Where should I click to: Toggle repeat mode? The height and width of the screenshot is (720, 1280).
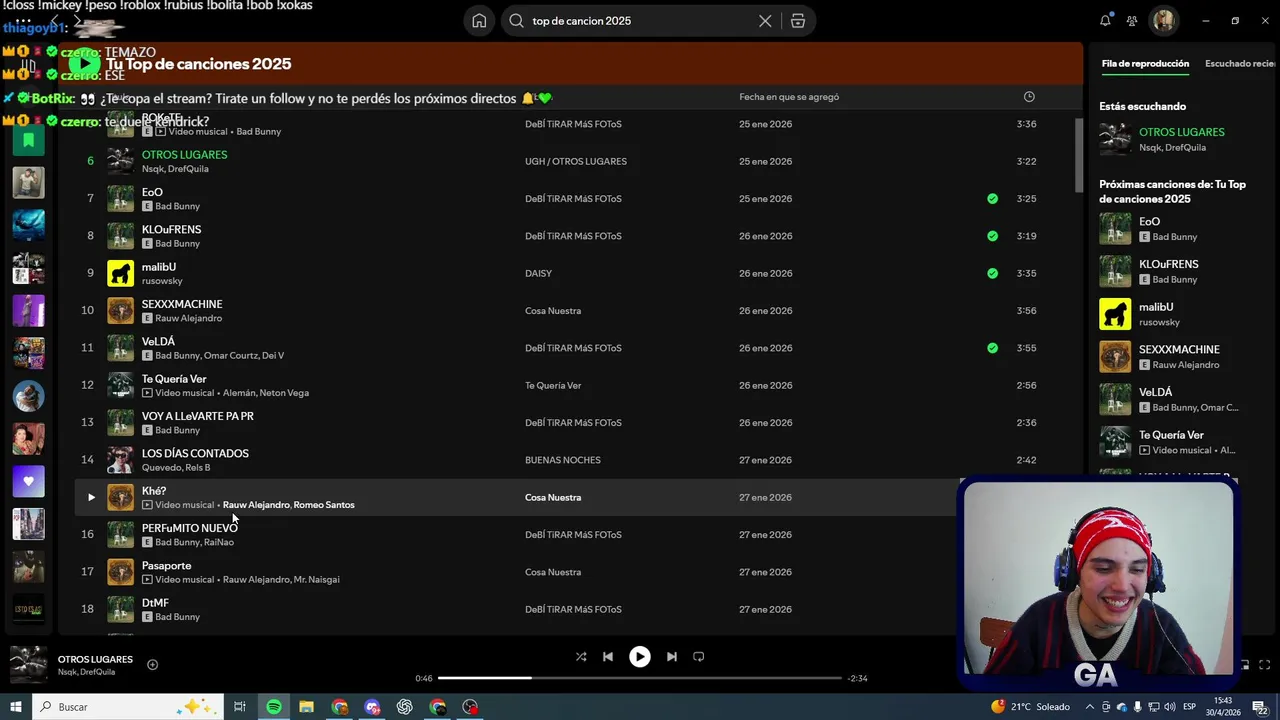tap(699, 657)
